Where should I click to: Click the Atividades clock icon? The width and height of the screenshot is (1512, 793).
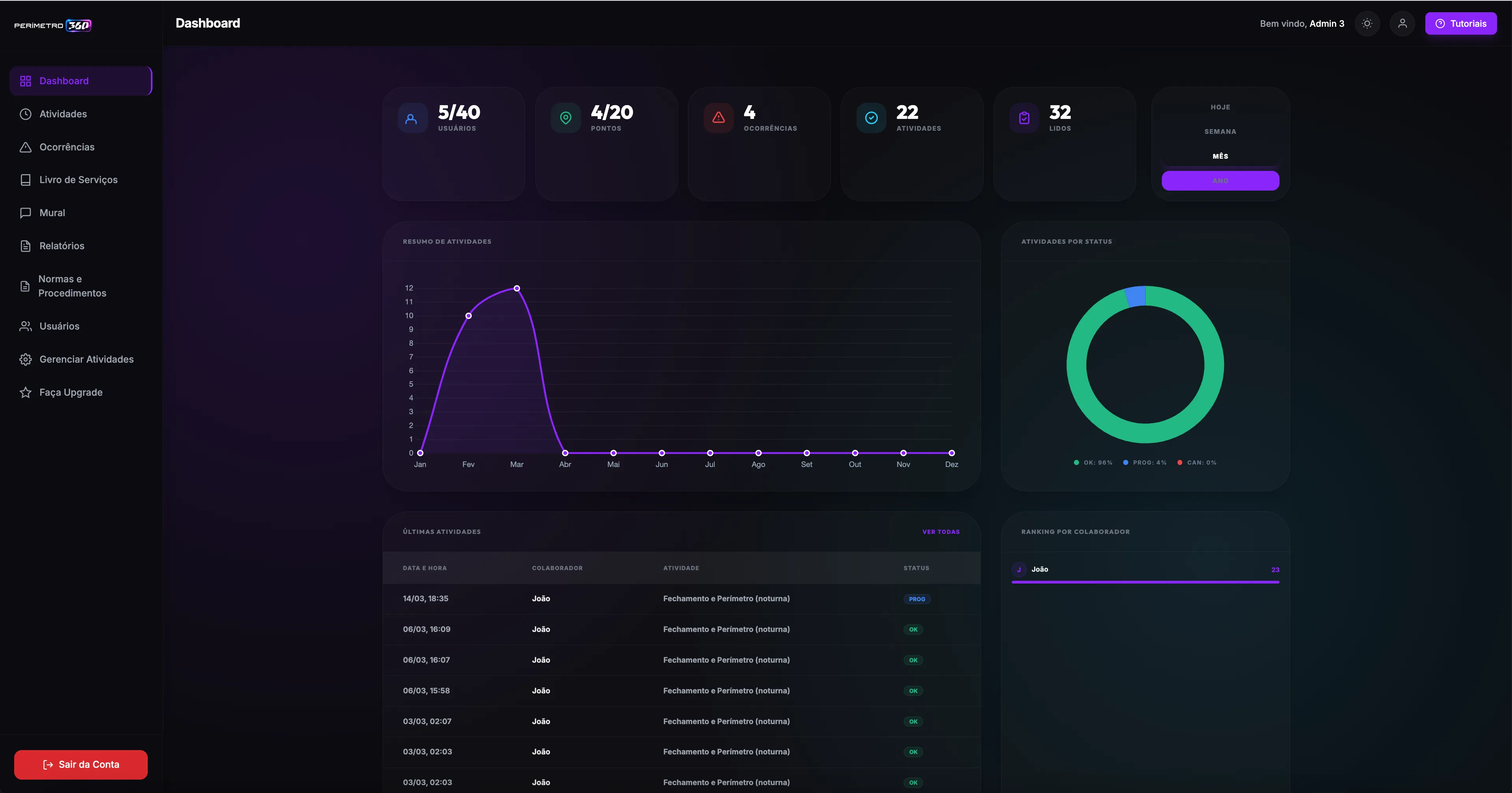click(x=25, y=114)
